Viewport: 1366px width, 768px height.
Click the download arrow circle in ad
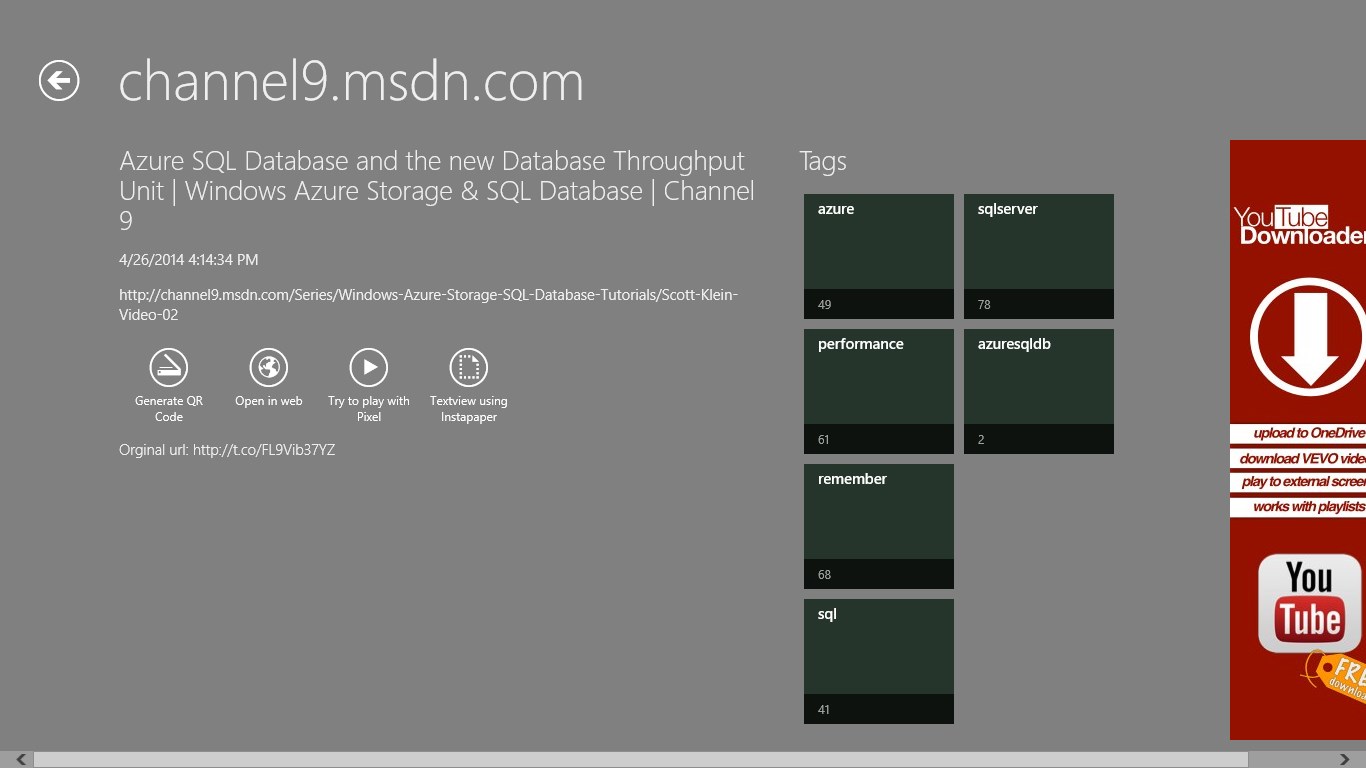(1308, 338)
